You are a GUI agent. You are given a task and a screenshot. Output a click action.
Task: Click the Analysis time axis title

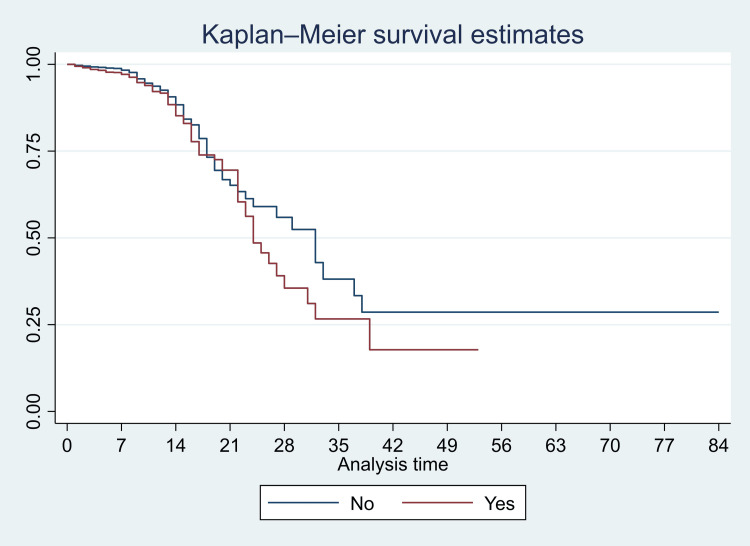393,464
